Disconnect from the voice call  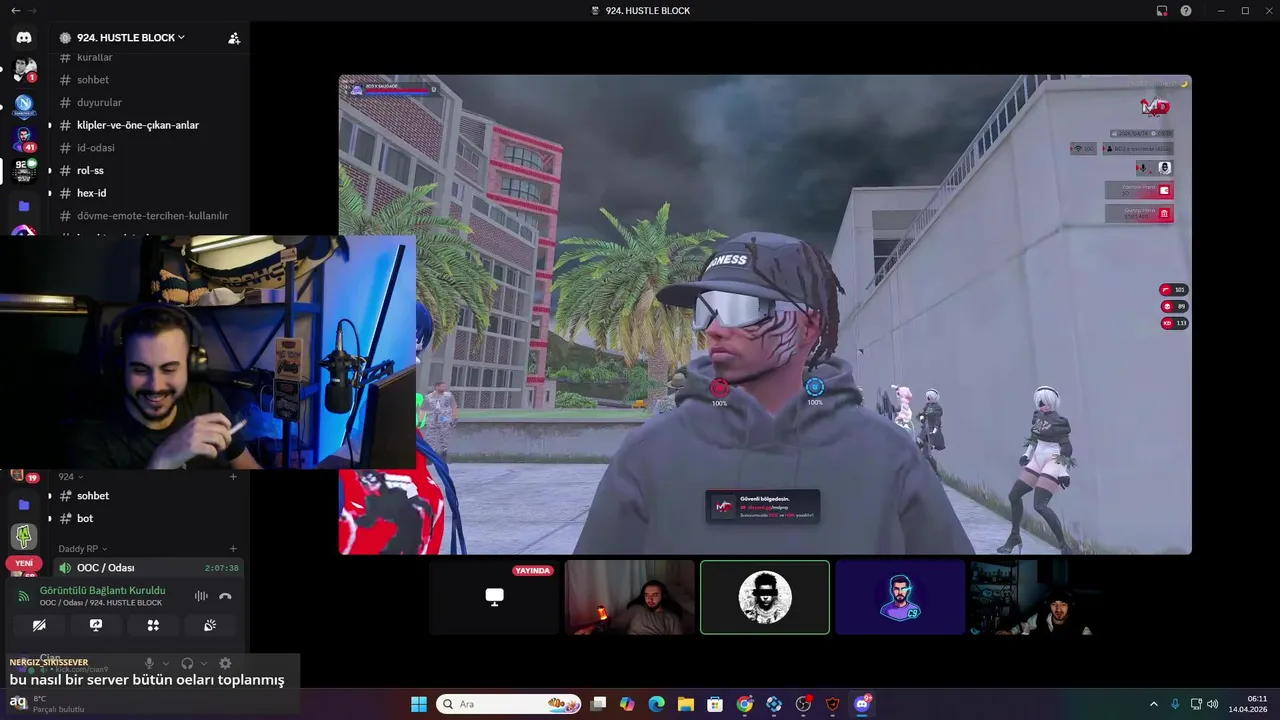pos(225,596)
